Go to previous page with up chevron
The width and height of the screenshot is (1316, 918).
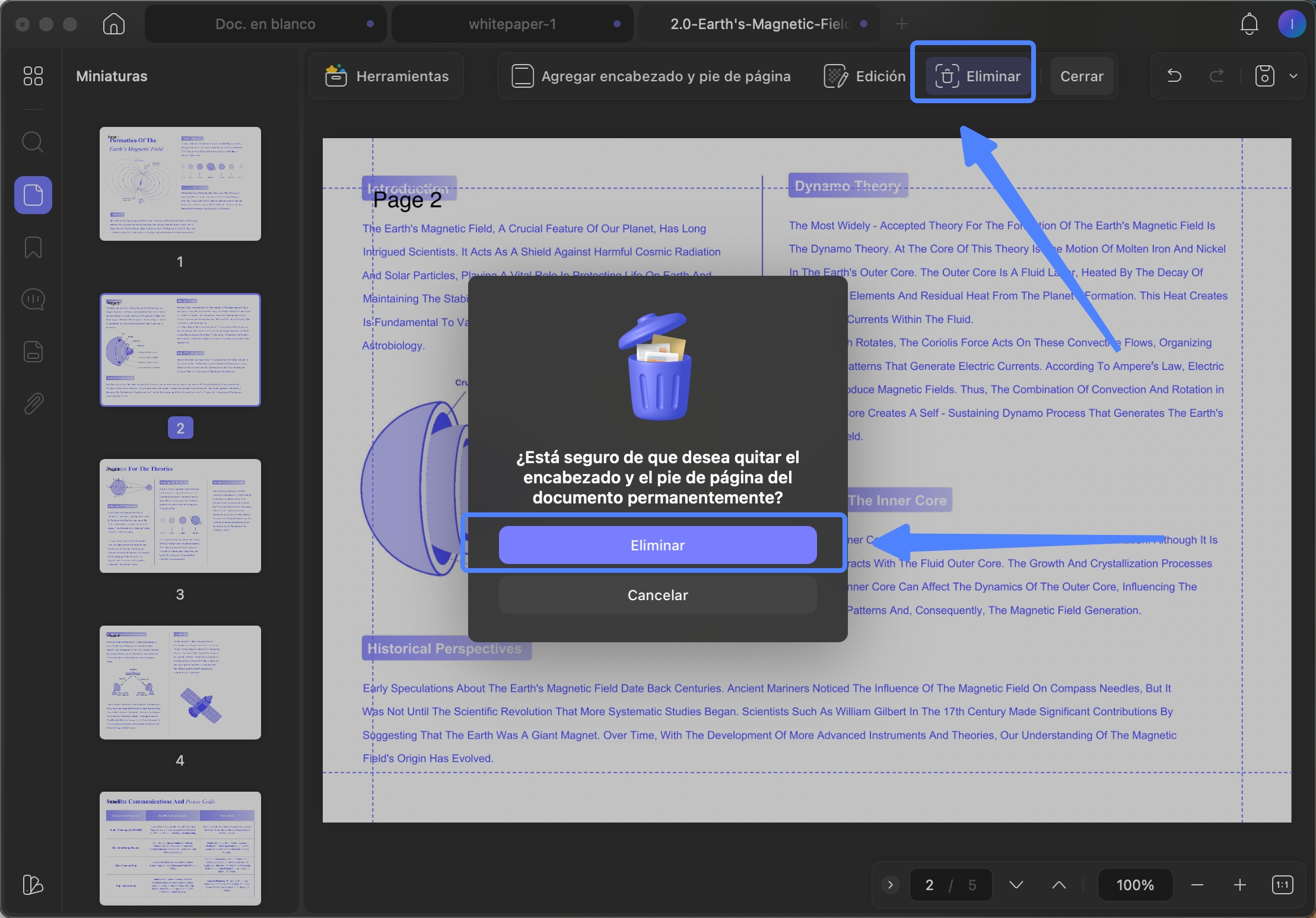pos(1059,885)
